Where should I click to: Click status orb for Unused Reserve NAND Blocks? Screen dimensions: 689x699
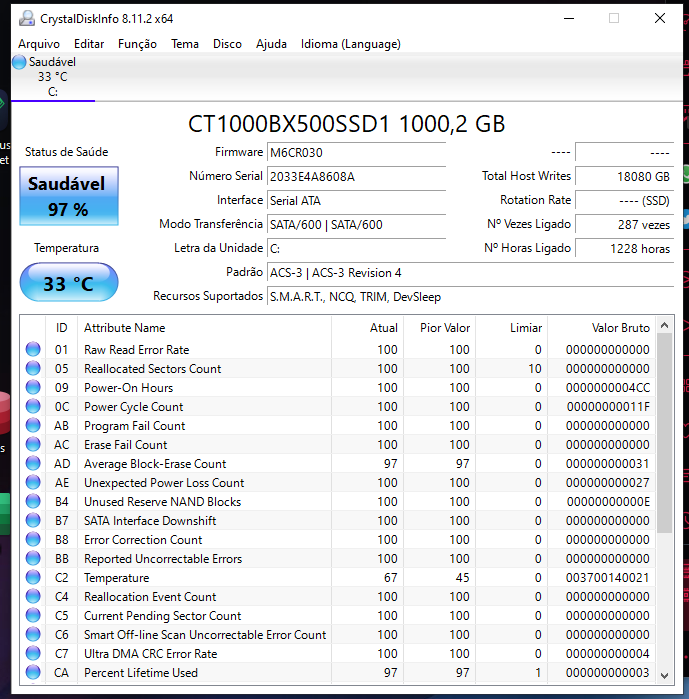coord(33,502)
